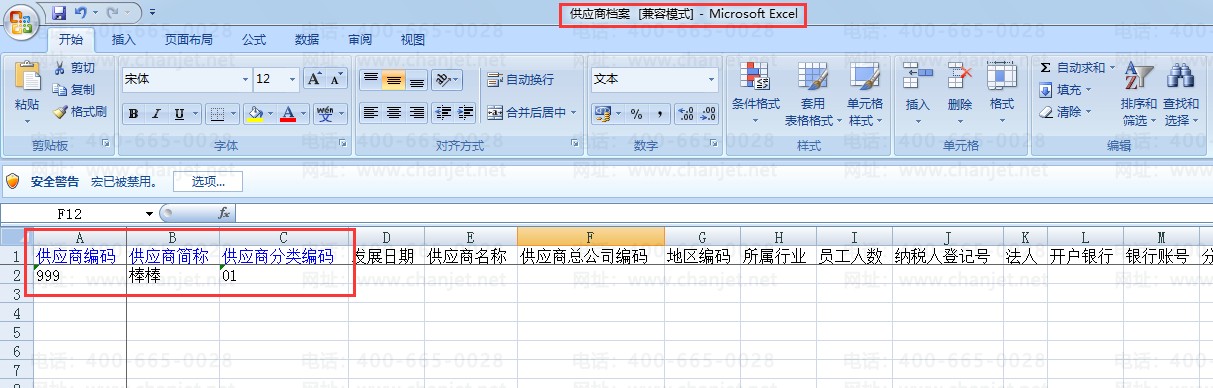Screen dimensions: 1213x388
Task: Click the Conditional Formatting (条件格式) icon
Action: (755, 78)
